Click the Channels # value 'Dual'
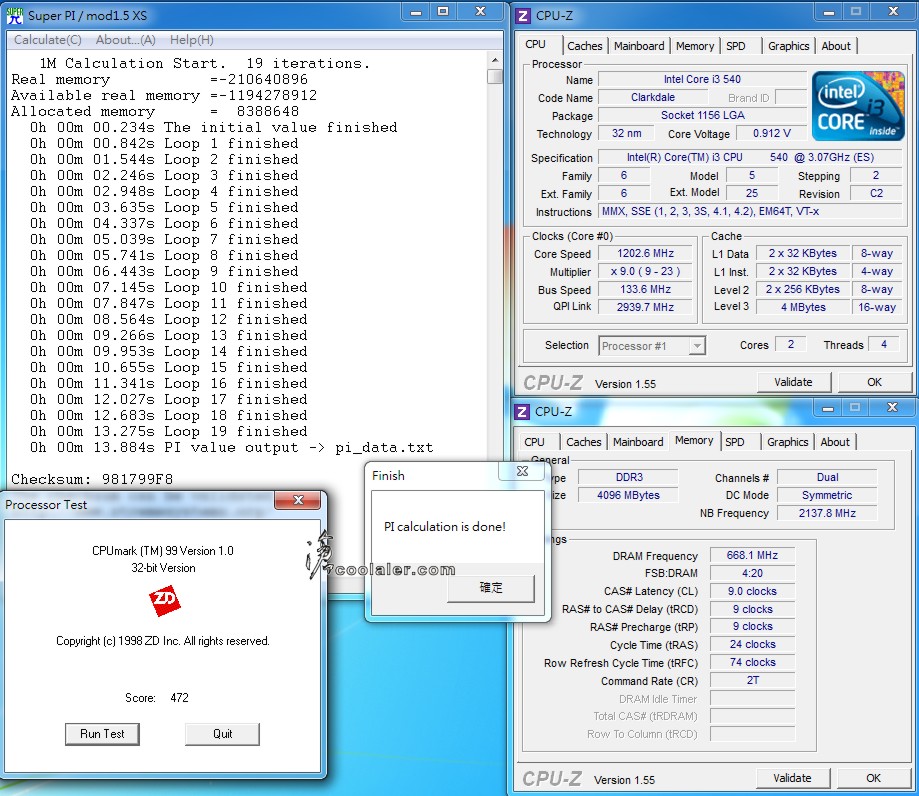 point(827,477)
